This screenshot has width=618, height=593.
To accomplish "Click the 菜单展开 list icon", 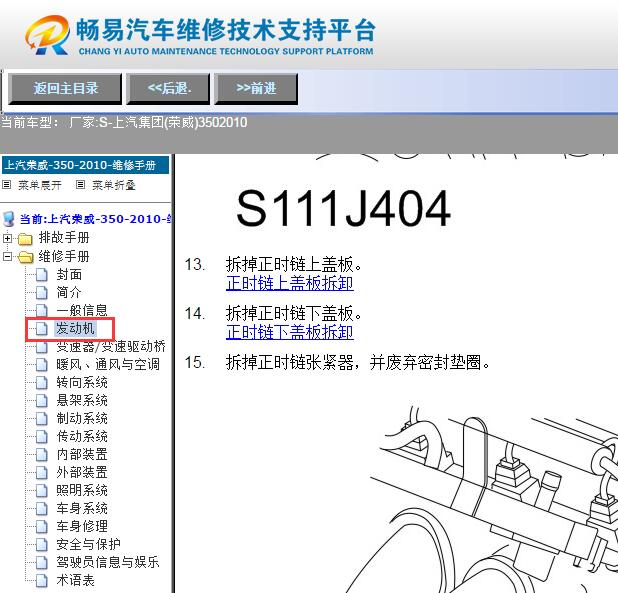I will pyautogui.click(x=6, y=184).
